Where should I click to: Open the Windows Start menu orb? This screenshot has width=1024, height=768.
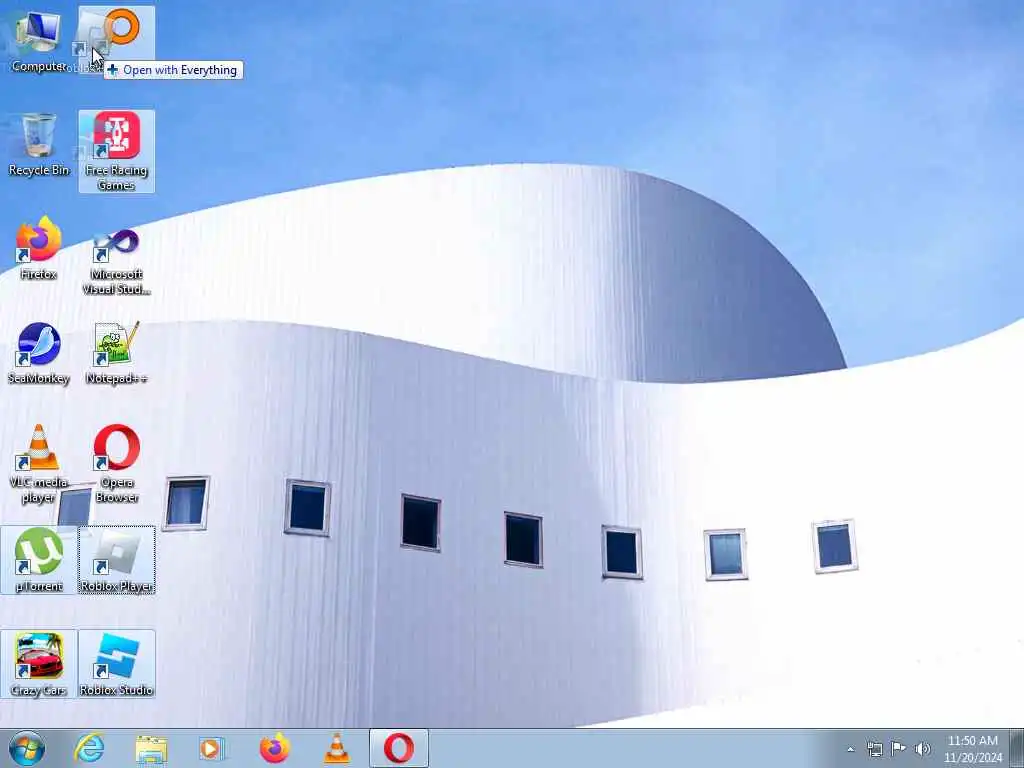[27, 748]
